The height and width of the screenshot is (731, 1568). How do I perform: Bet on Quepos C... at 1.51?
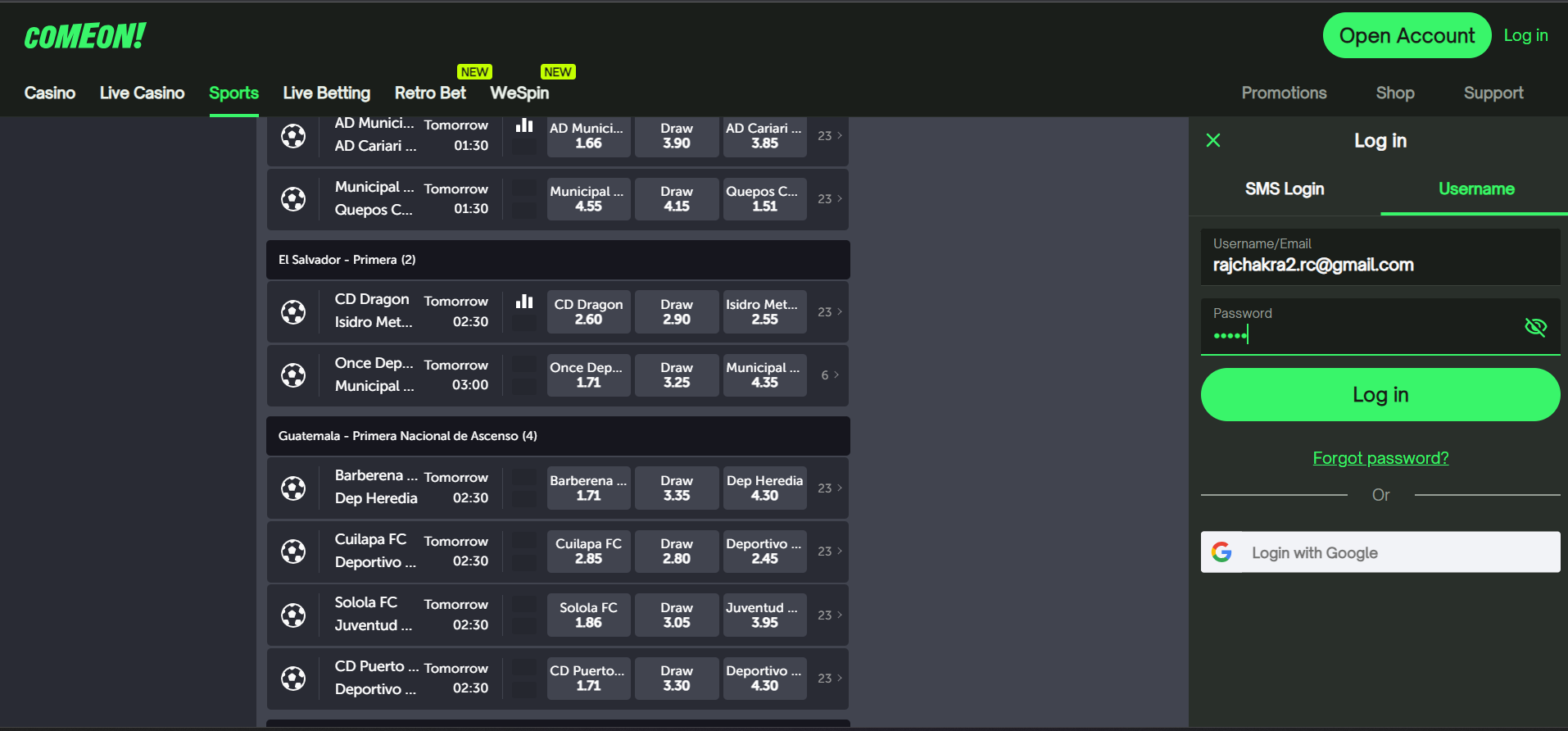point(764,198)
